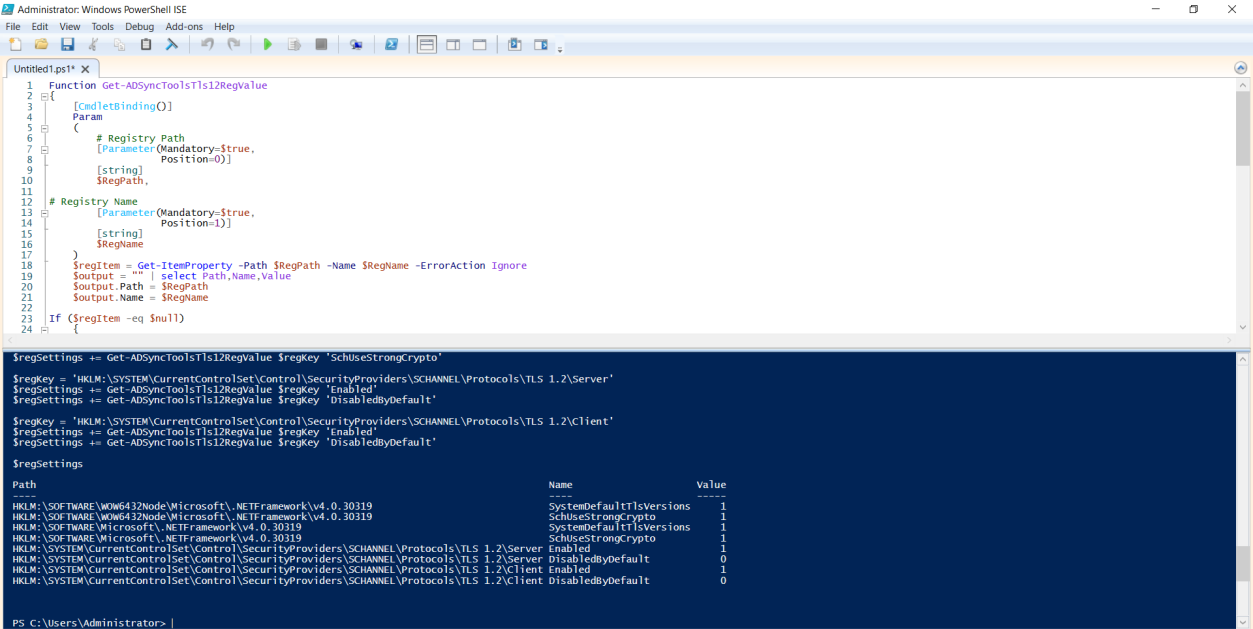Open toolbar overflow options arrow
Viewport: 1253px width, 629px height.
[560, 48]
